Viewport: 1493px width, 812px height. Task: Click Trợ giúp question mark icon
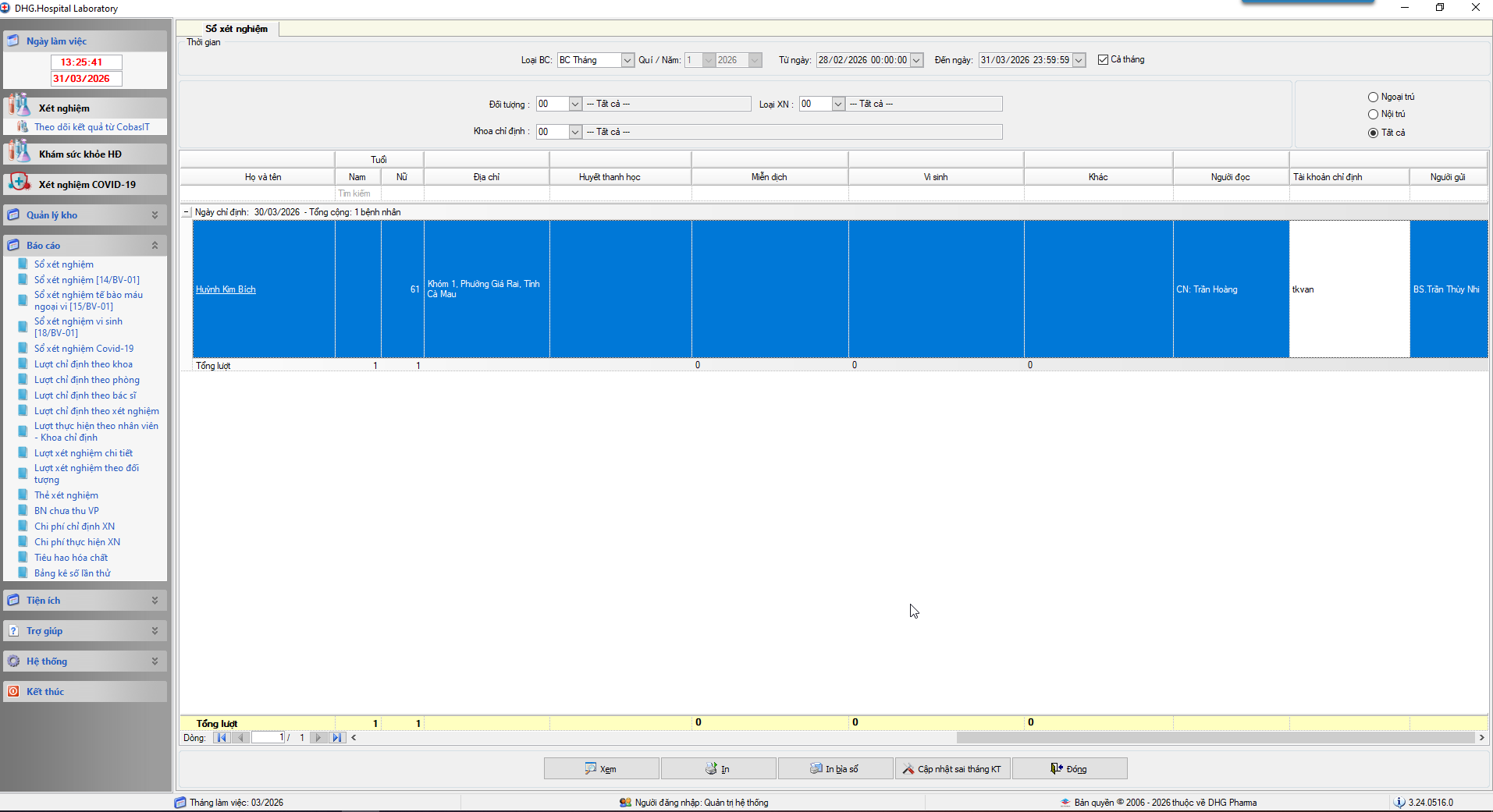(x=13, y=630)
